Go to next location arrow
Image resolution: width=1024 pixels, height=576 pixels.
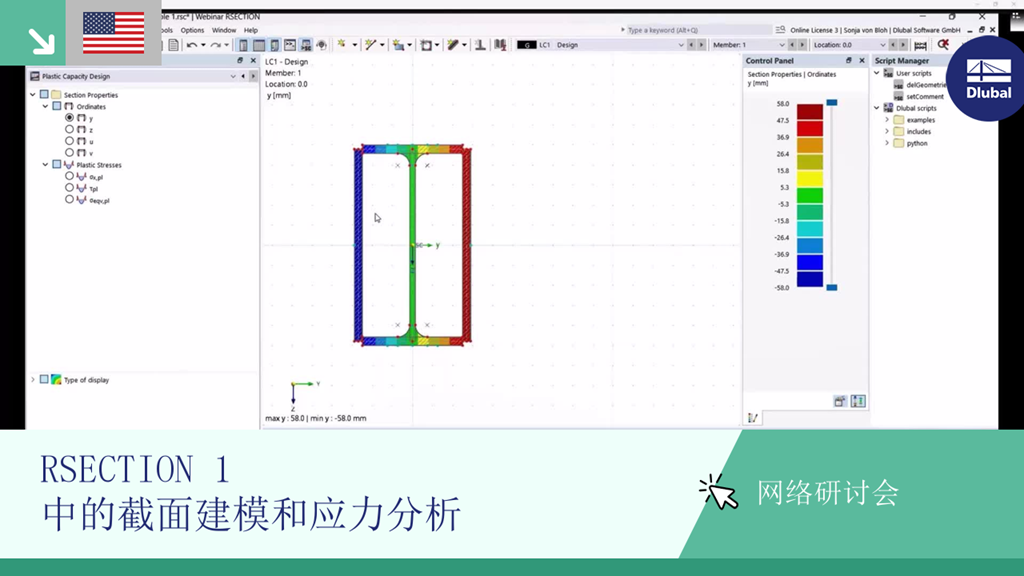click(903, 45)
